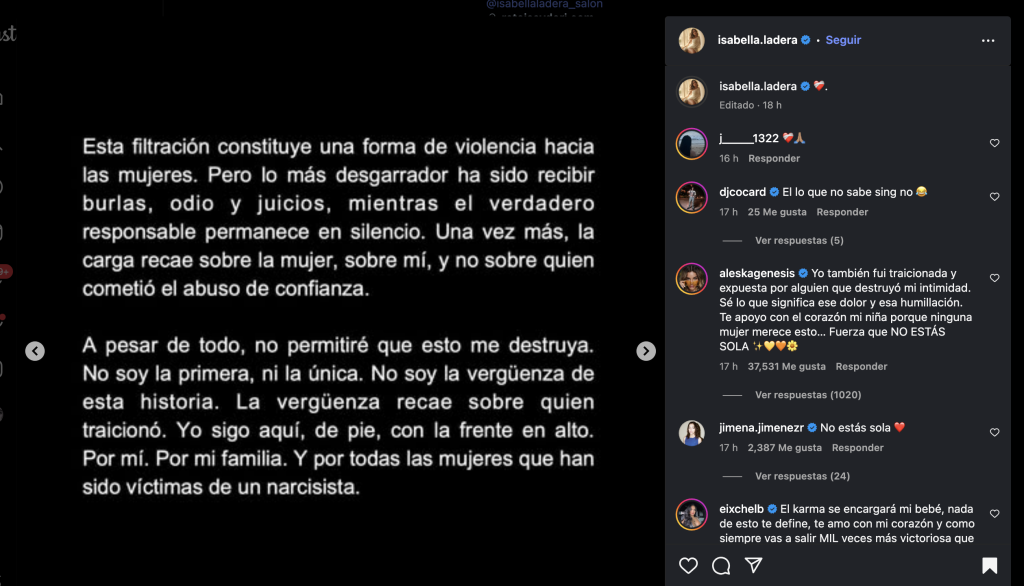
Task: Open djcocard's profile avatar
Action: [x=692, y=197]
